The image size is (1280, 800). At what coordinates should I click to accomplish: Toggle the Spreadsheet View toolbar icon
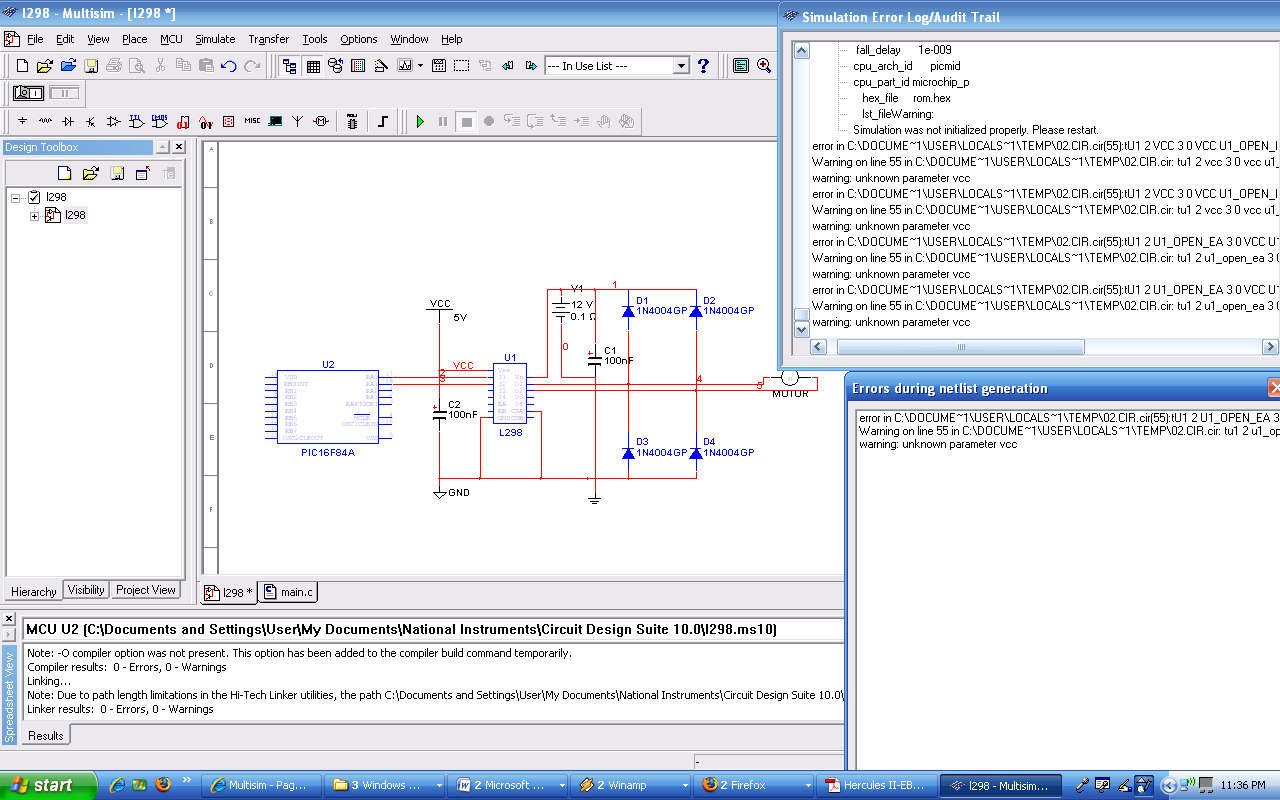pyautogui.click(x=313, y=66)
